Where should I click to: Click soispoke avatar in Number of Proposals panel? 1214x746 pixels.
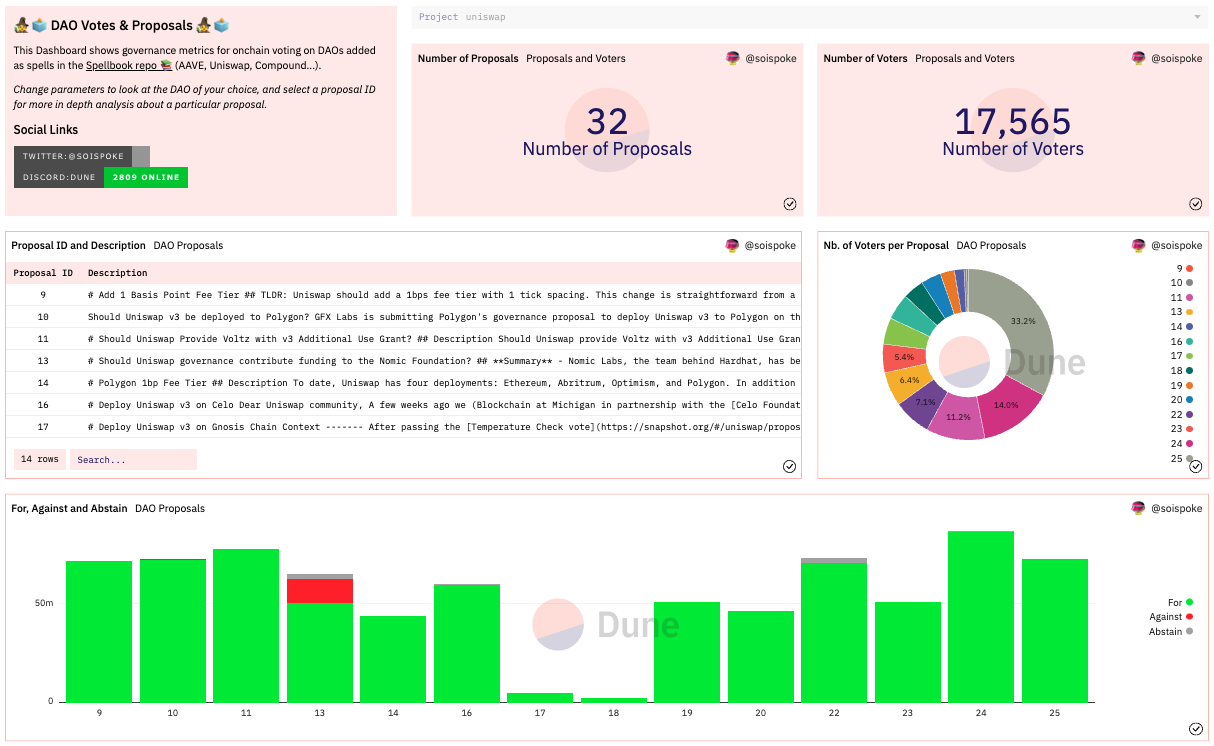tap(733, 58)
